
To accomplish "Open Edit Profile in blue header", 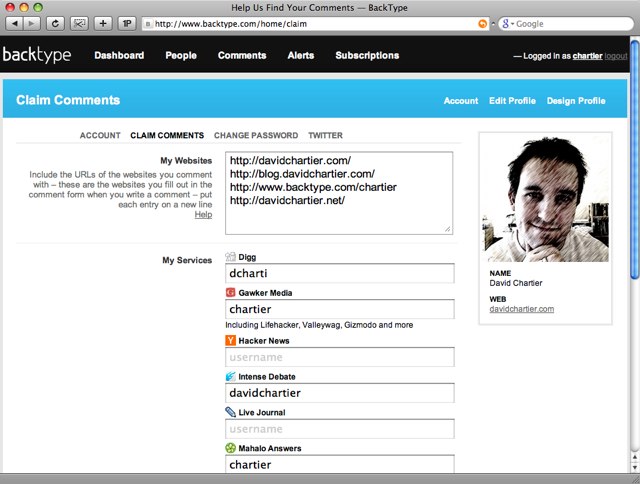I will (x=512, y=101).
